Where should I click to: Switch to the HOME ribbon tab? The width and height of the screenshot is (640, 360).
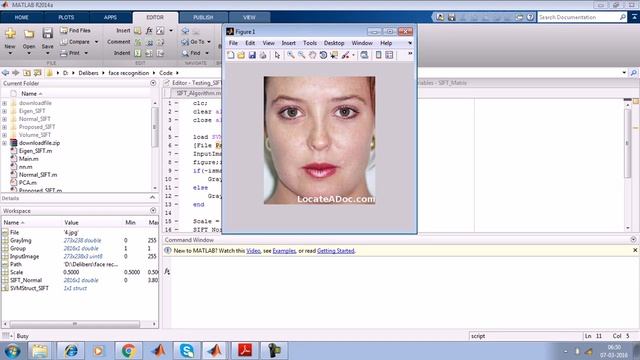tap(22, 18)
